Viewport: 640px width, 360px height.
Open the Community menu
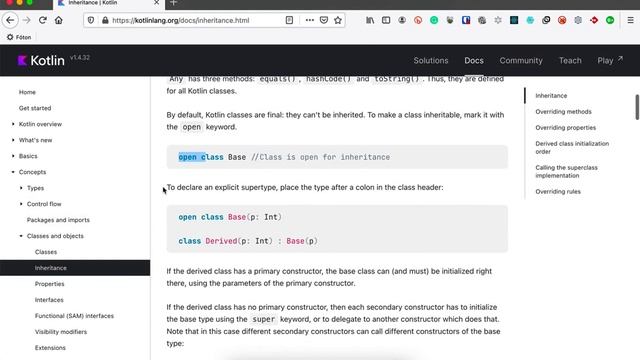pos(521,60)
